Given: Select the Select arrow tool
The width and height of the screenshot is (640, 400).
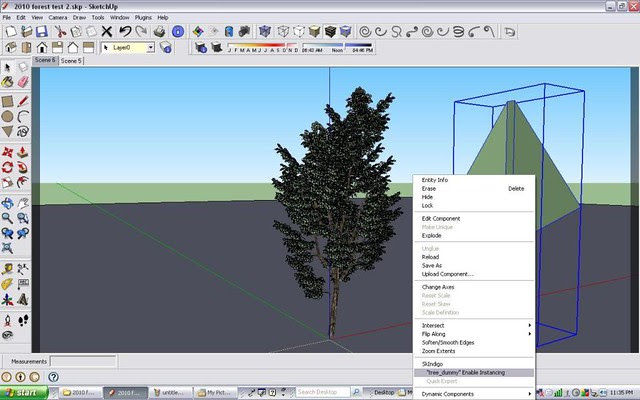Looking at the screenshot, I should coord(7,67).
